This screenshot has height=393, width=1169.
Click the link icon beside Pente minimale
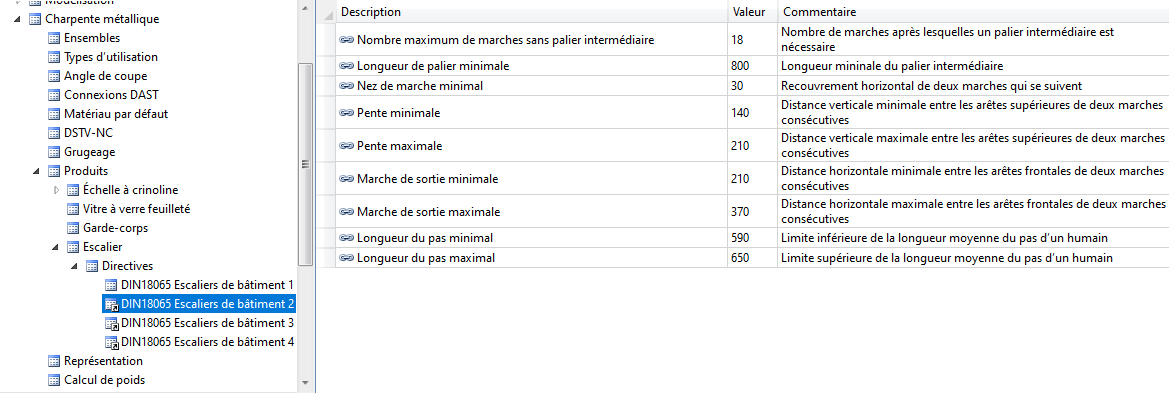click(347, 113)
